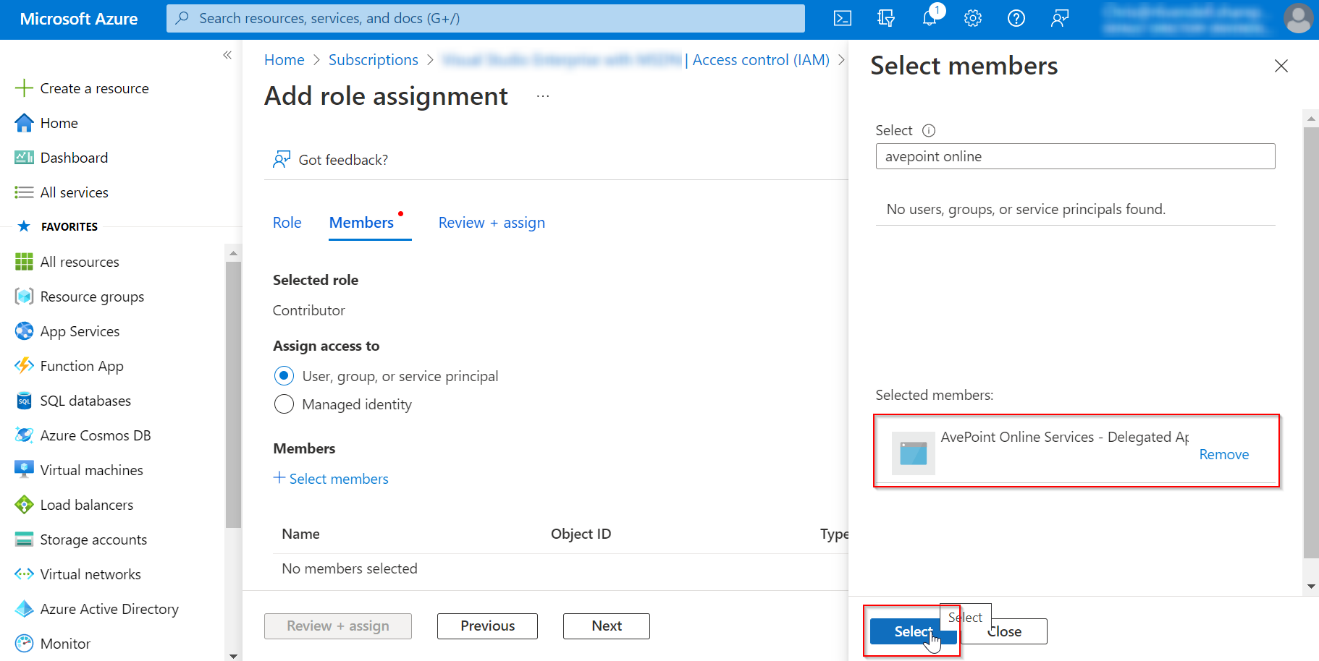Choose the Managed identity radio option

pyautogui.click(x=284, y=404)
